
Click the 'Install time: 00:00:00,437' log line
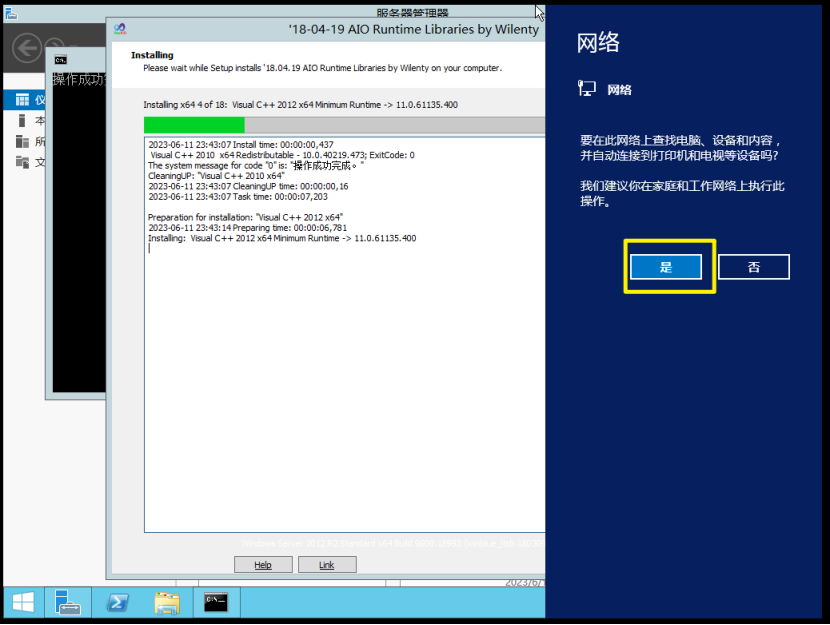click(241, 144)
